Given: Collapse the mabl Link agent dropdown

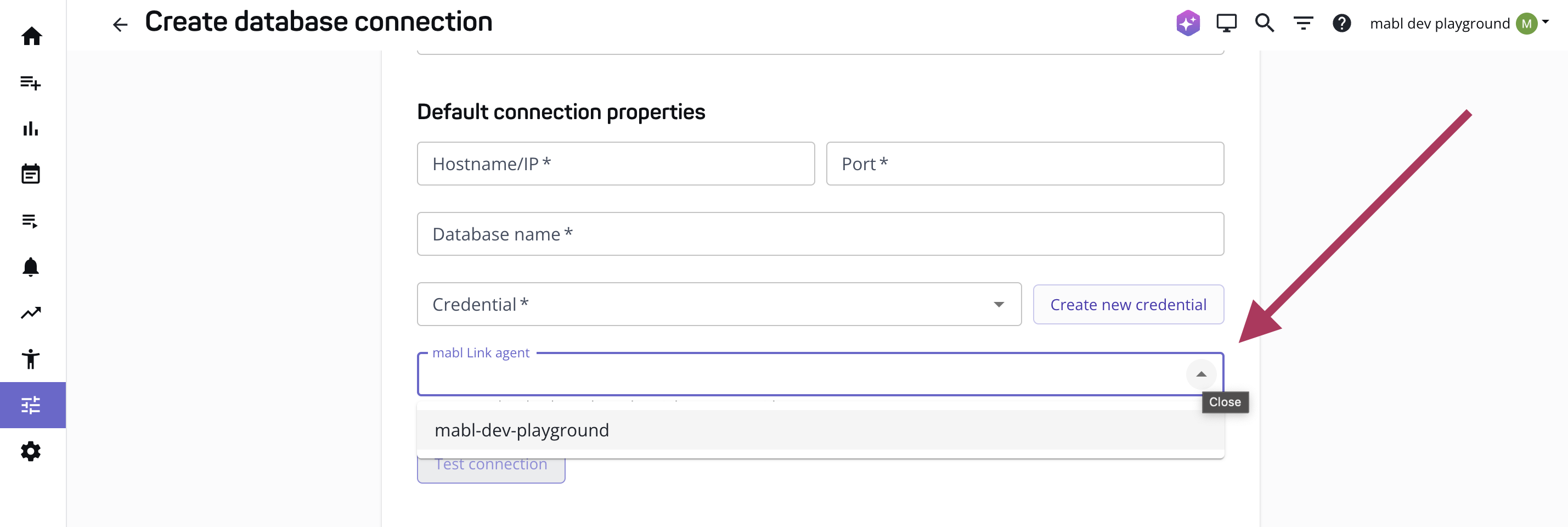Looking at the screenshot, I should (1200, 374).
